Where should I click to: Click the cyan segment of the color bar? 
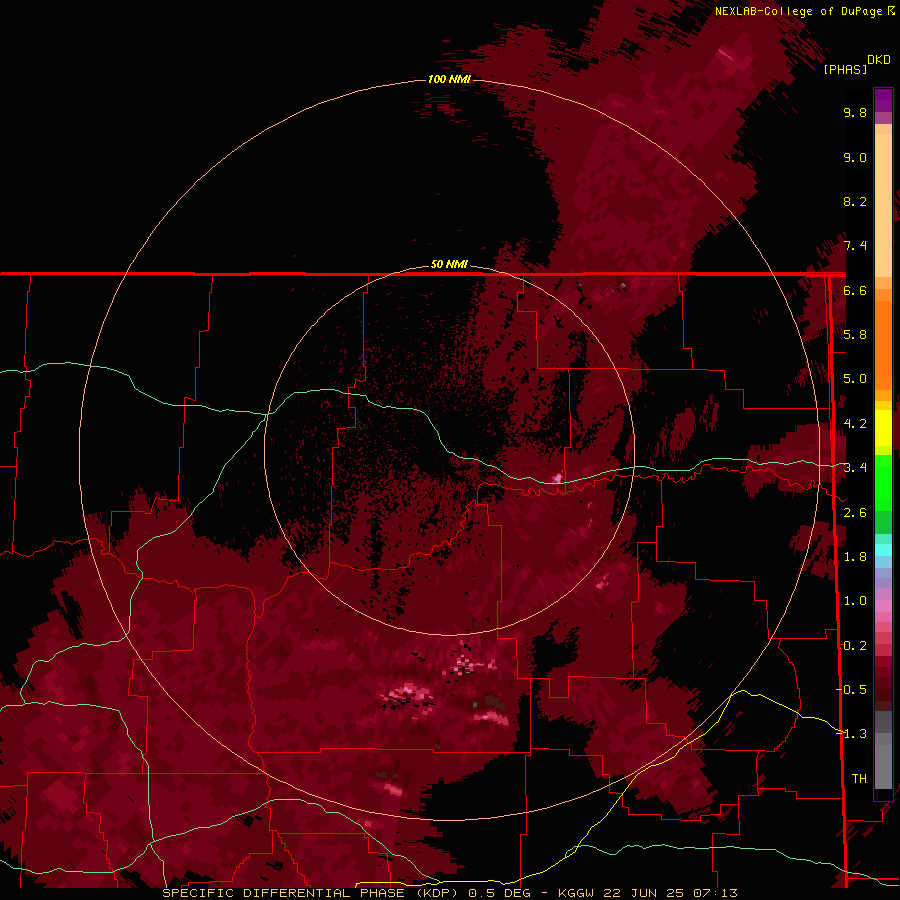(x=883, y=550)
